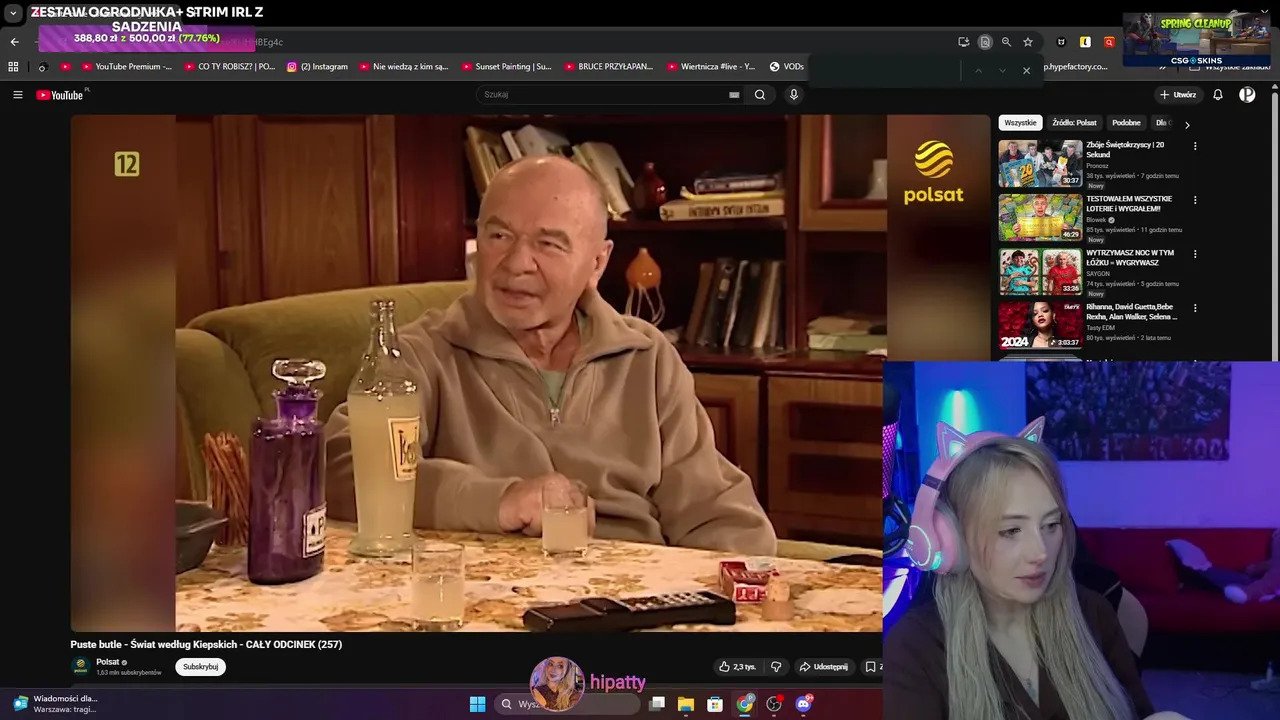Open options for WYTRZYMASZ NOC W TYM ŁÓŻKU video
Image resolution: width=1280 pixels, height=720 pixels.
point(1195,254)
